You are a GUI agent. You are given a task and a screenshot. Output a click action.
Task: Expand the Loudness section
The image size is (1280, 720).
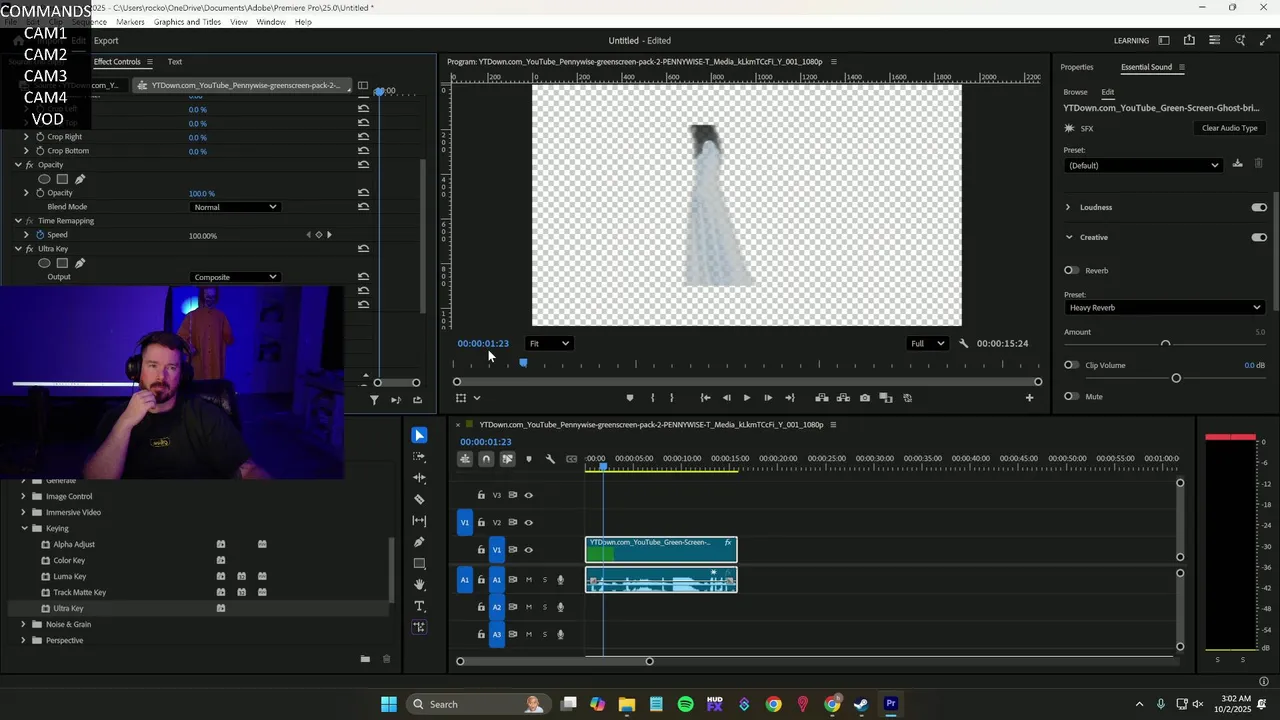click(x=1068, y=208)
